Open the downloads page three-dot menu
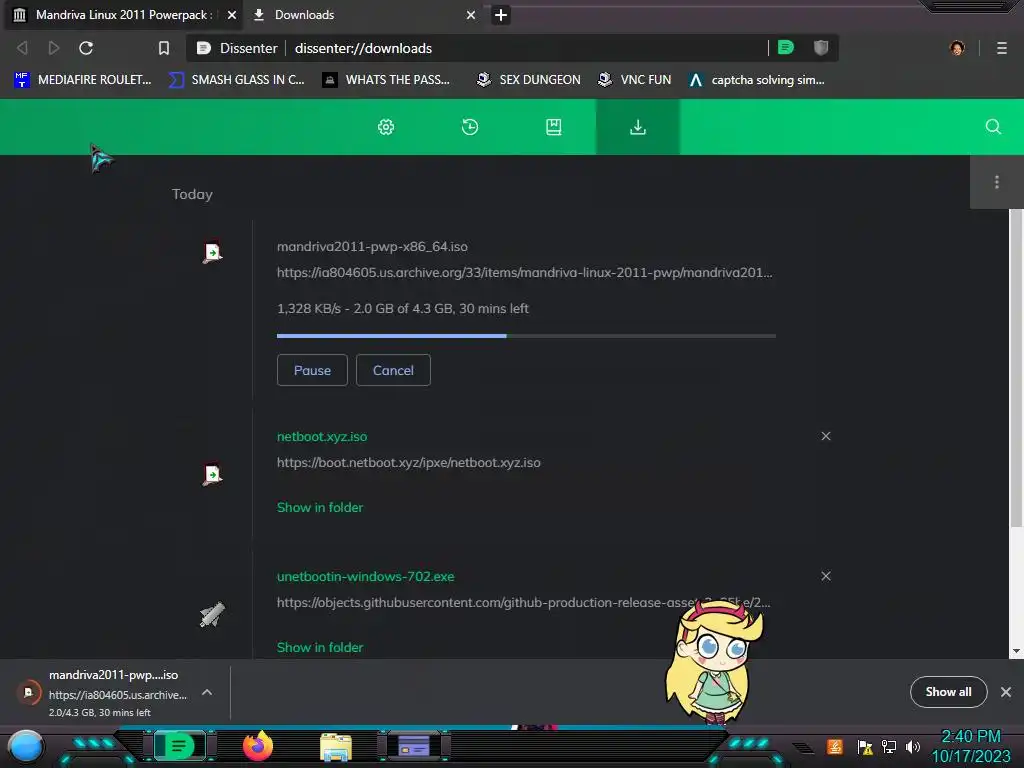 click(x=997, y=182)
